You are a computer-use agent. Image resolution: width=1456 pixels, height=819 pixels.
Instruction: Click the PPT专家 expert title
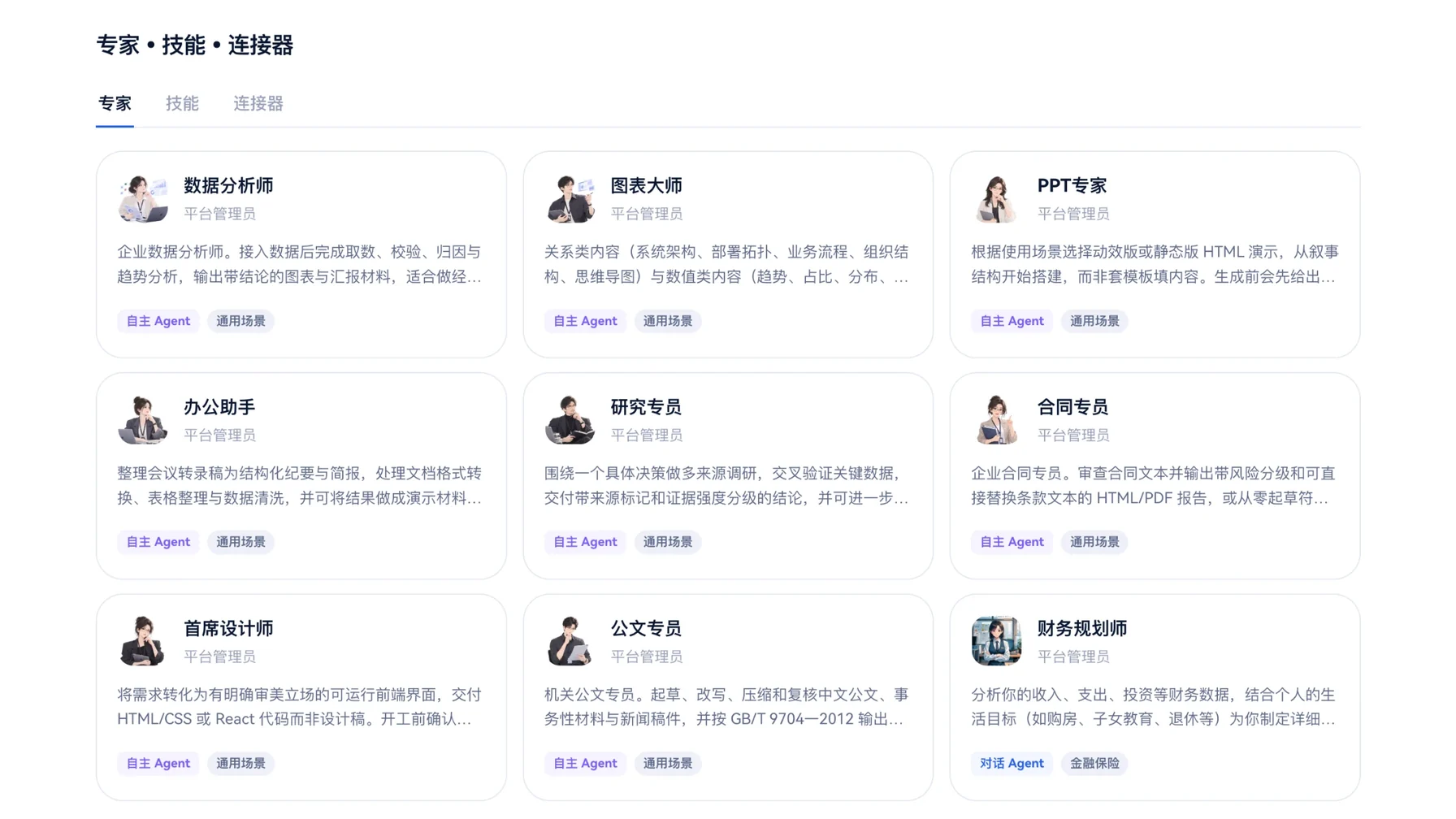point(1072,186)
